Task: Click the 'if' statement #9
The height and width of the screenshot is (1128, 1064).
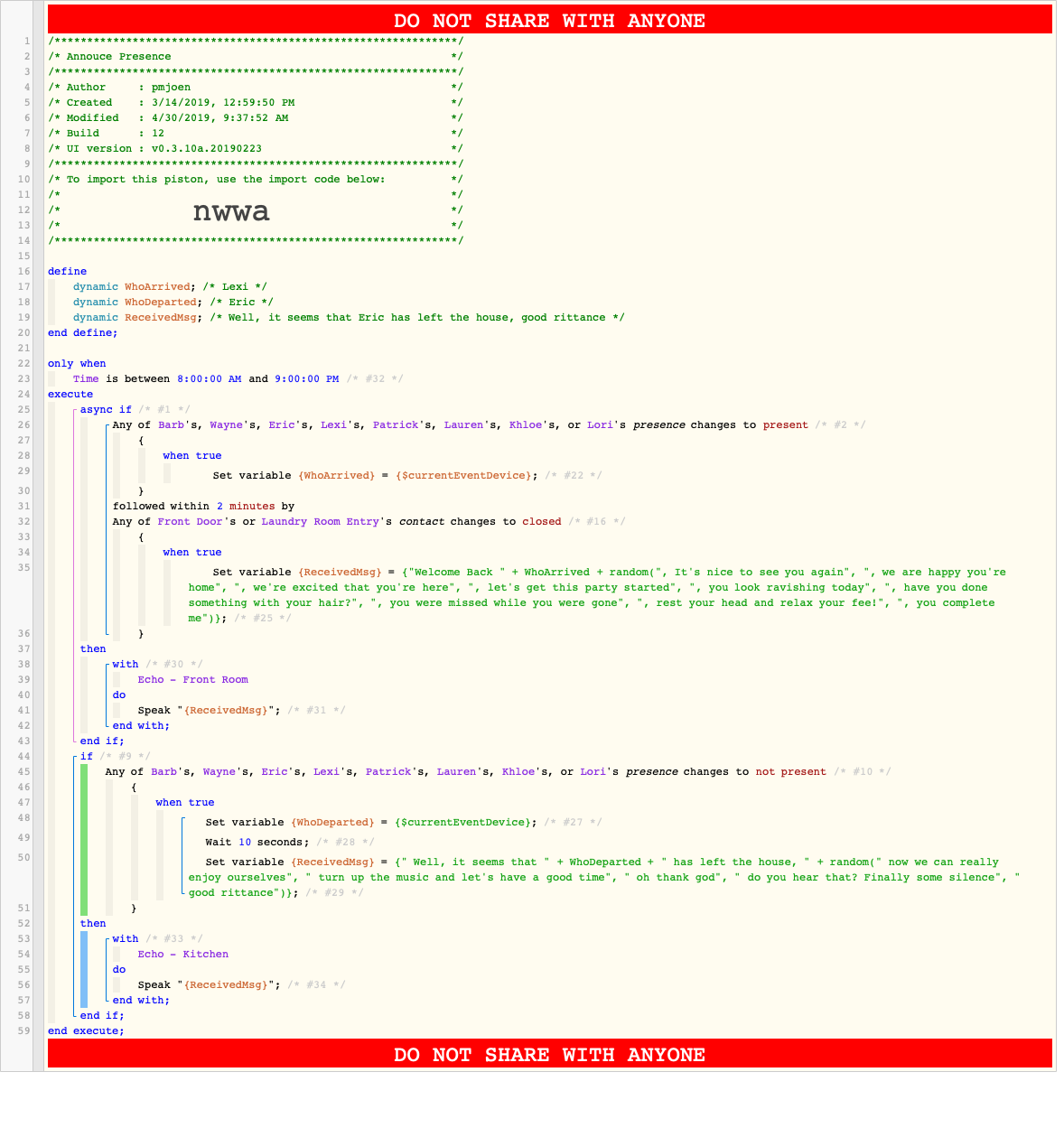Action: pyautogui.click(x=116, y=756)
